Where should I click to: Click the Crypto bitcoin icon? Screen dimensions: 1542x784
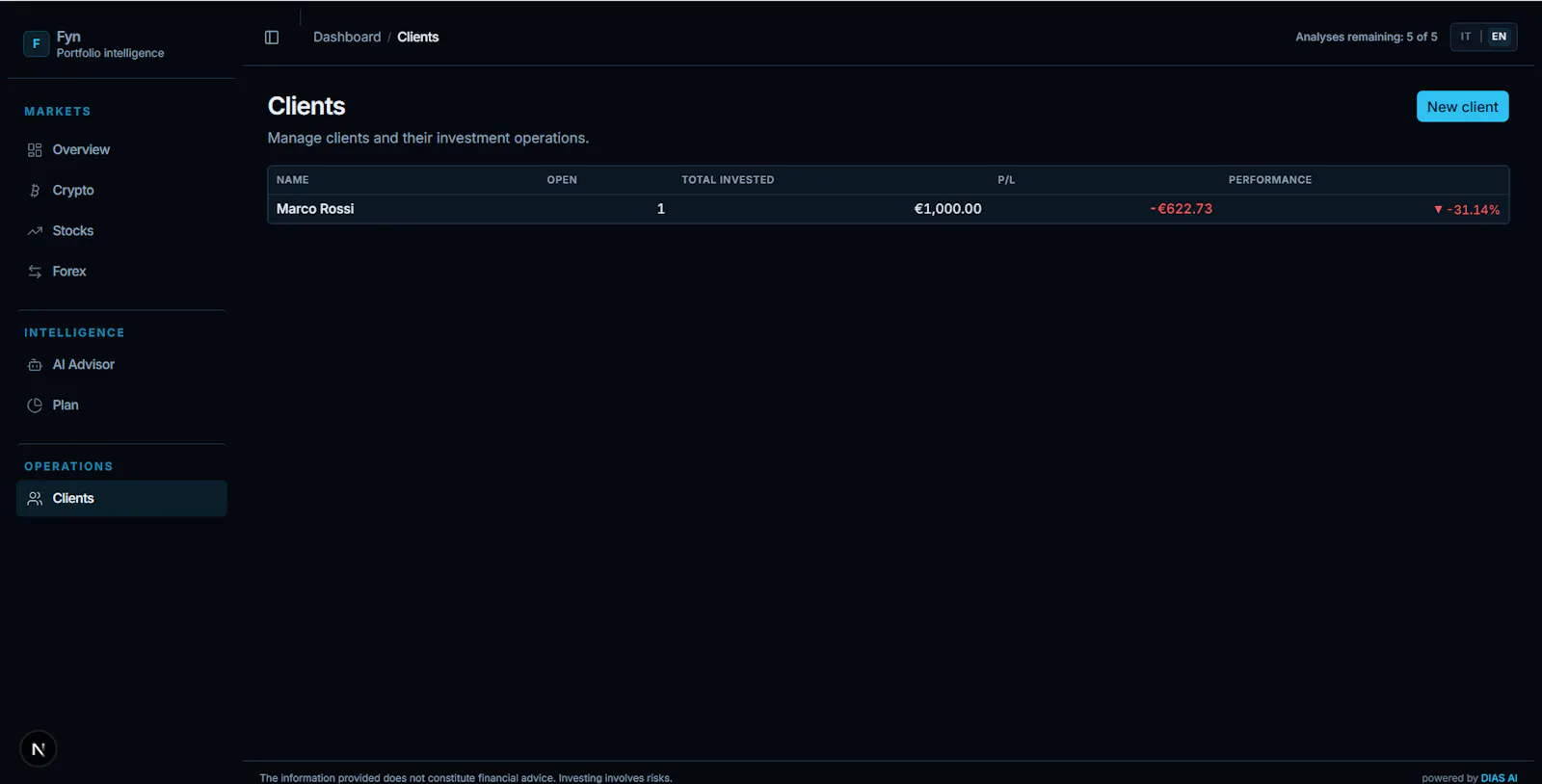pos(35,191)
